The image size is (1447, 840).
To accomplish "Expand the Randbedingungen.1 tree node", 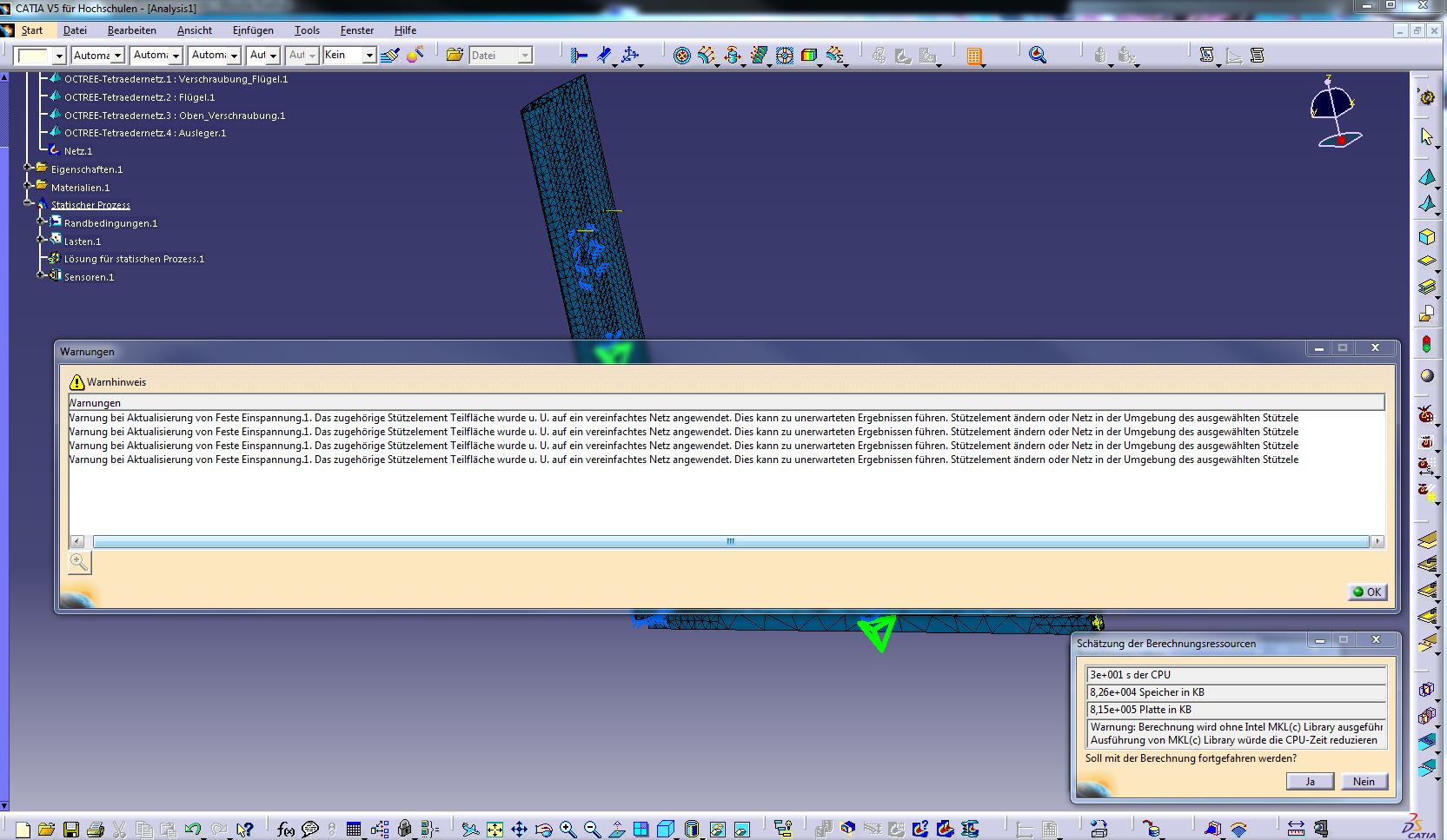I will 40,222.
